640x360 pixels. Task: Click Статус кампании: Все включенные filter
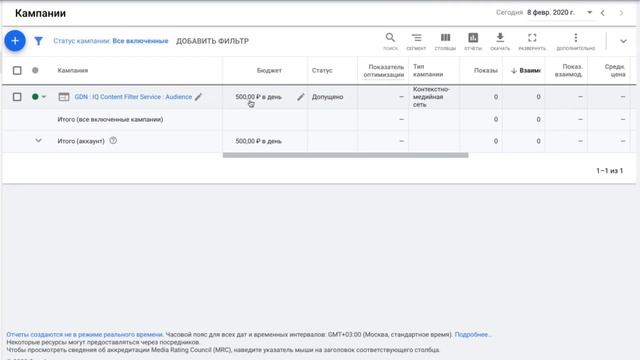[111, 41]
